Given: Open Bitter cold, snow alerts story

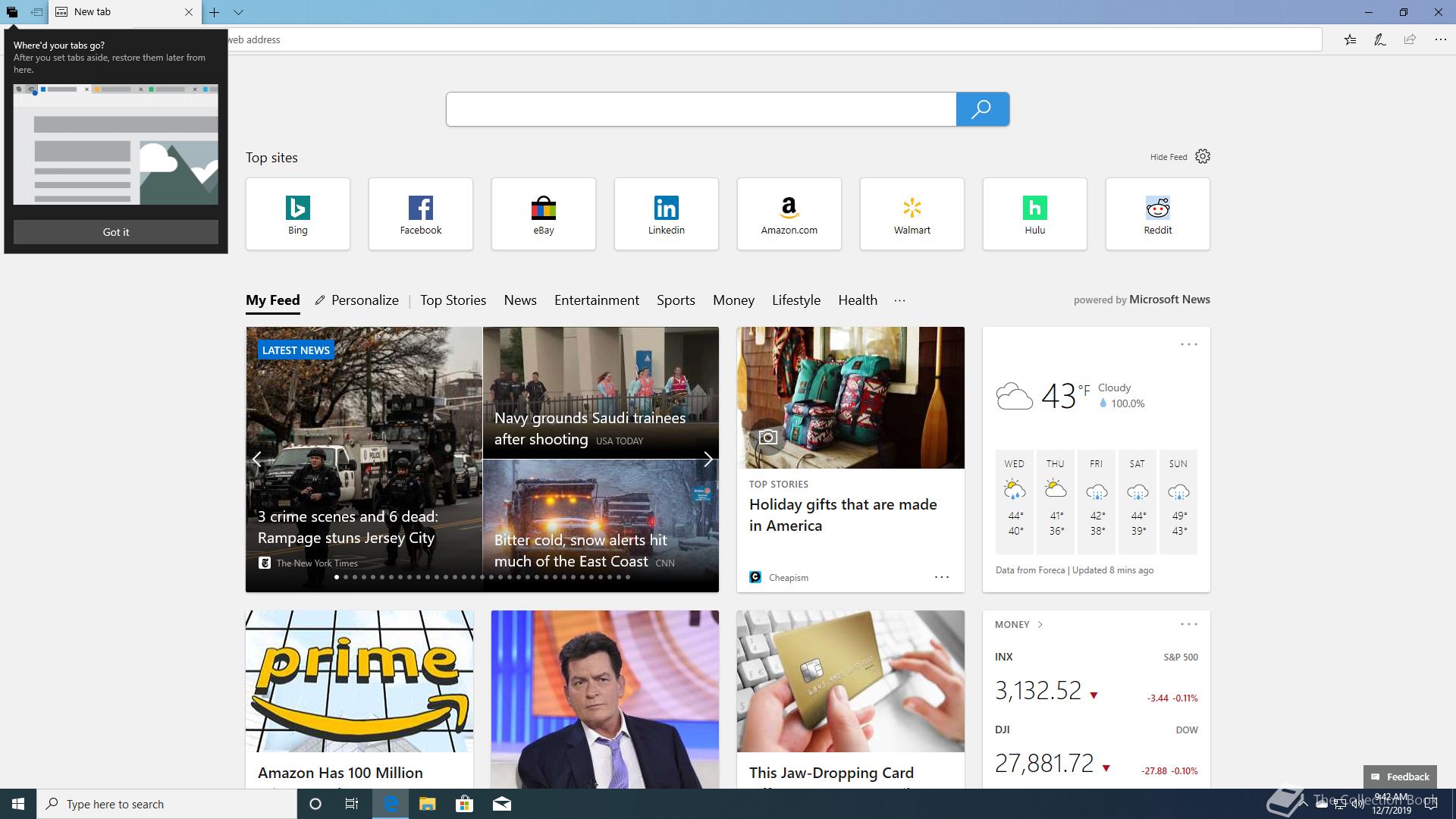Looking at the screenshot, I should [581, 551].
